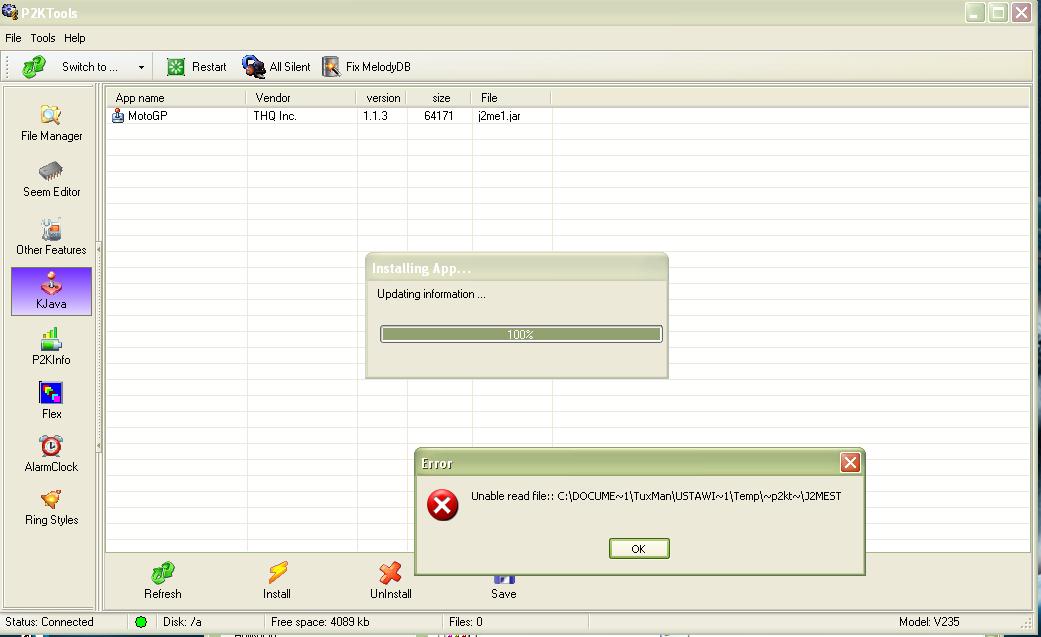Screen dimensions: 1041x637
Task: Open the Help menu
Action: 75,38
